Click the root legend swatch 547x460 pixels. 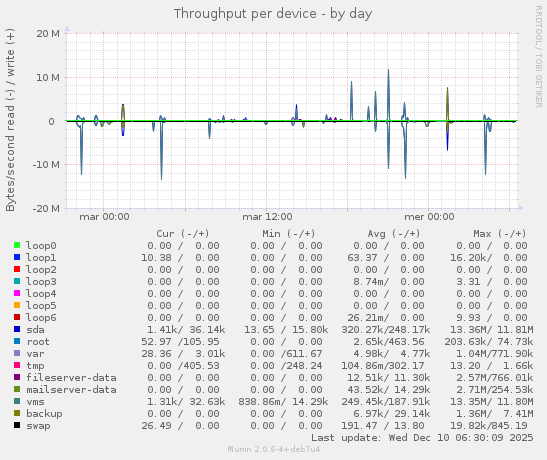tap(17, 341)
